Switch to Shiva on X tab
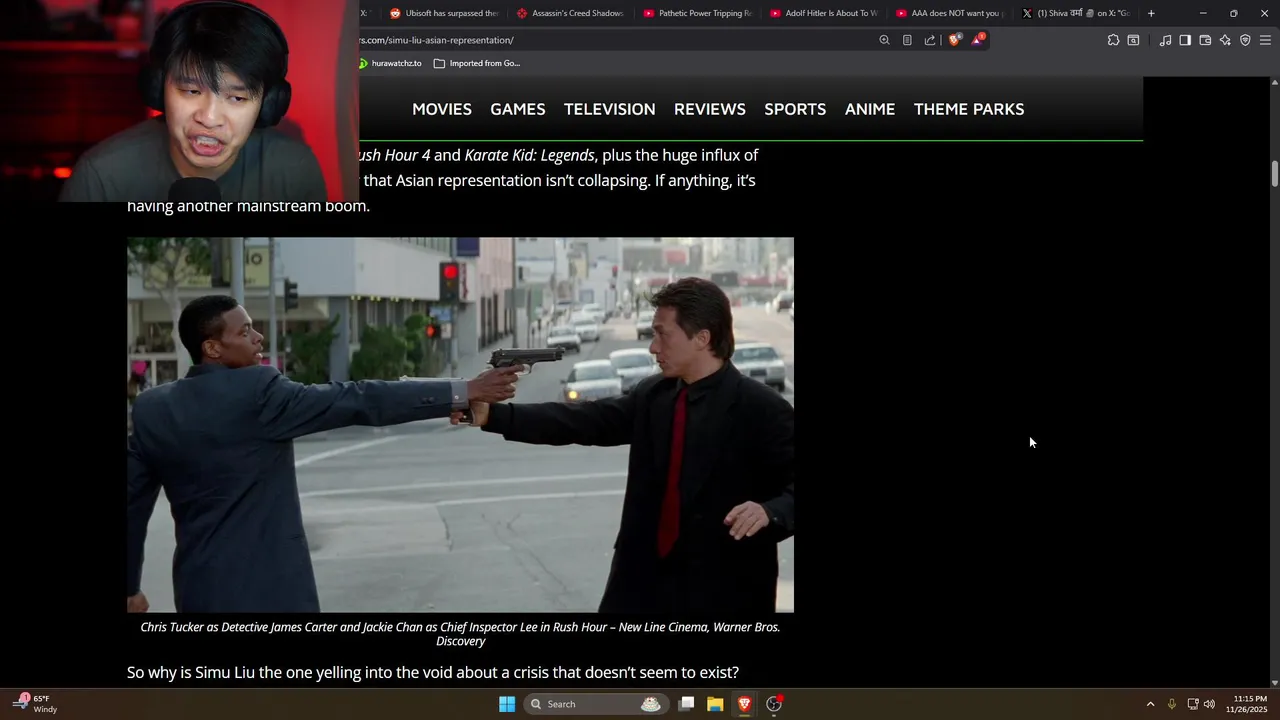1280x720 pixels. pos(1076,13)
